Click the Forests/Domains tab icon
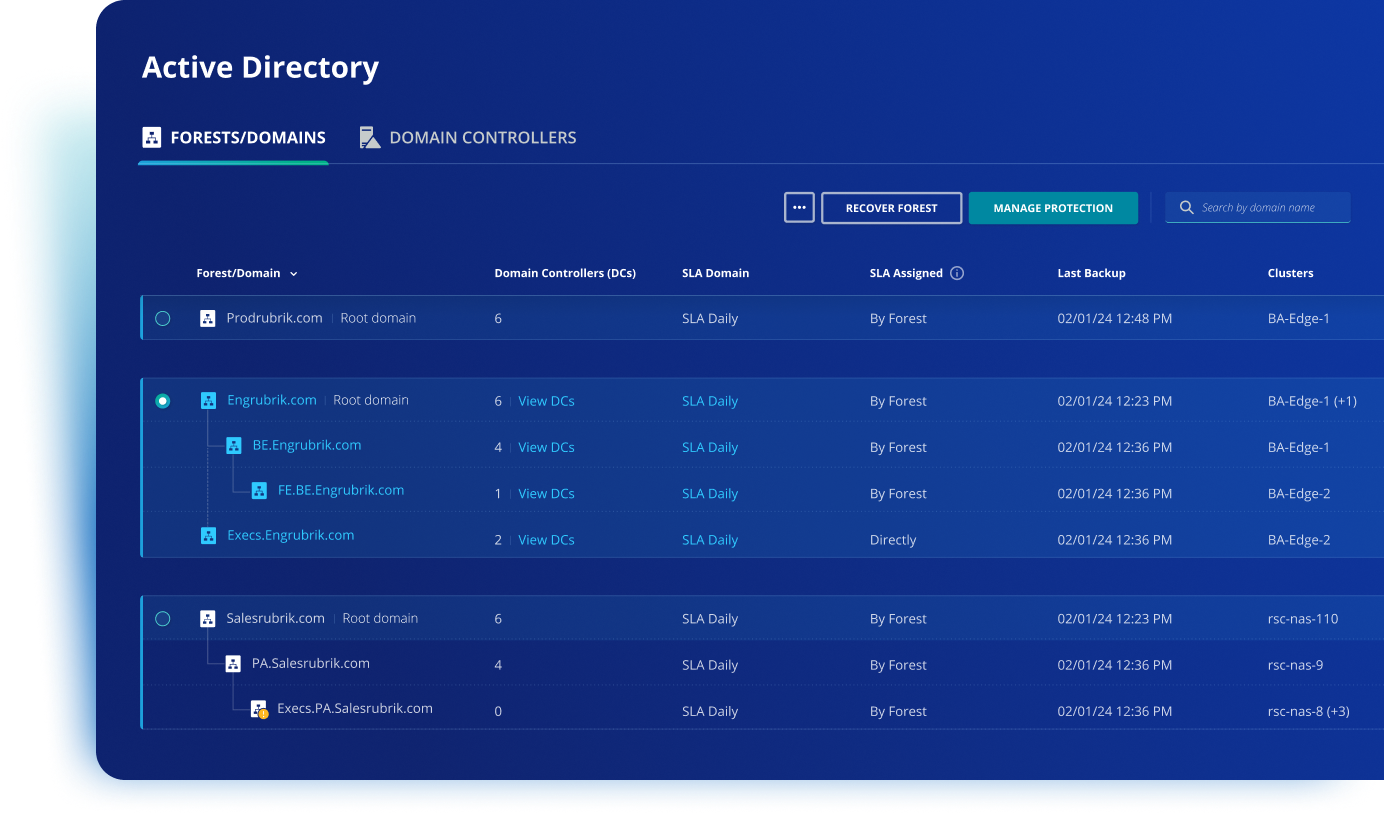Image resolution: width=1384 pixels, height=816 pixels. [x=152, y=137]
